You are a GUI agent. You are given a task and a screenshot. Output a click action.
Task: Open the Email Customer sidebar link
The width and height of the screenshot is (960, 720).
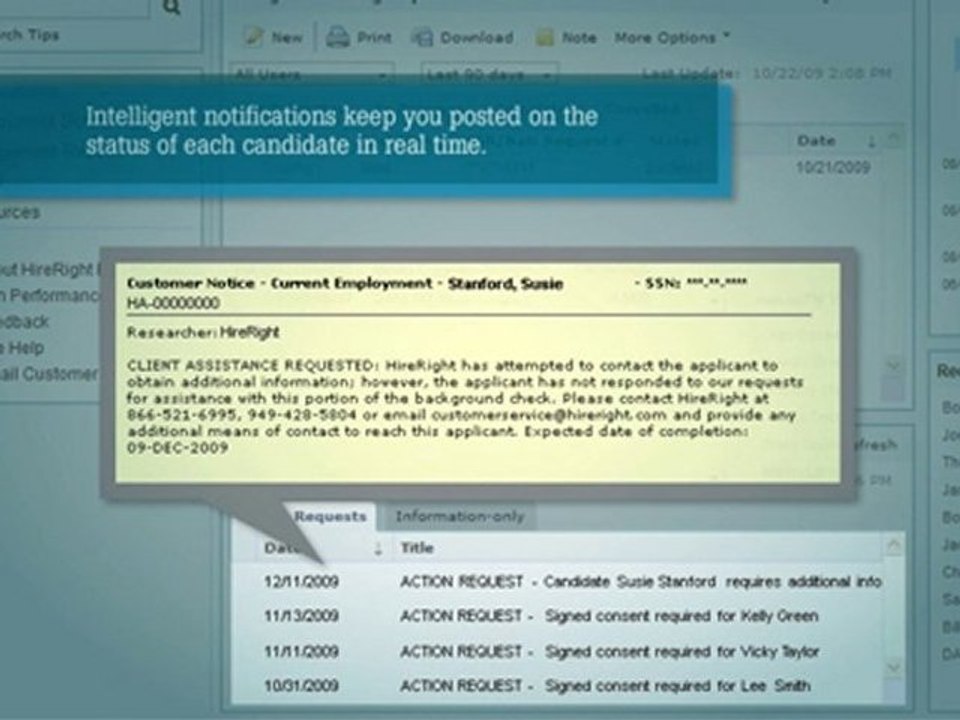click(x=48, y=373)
